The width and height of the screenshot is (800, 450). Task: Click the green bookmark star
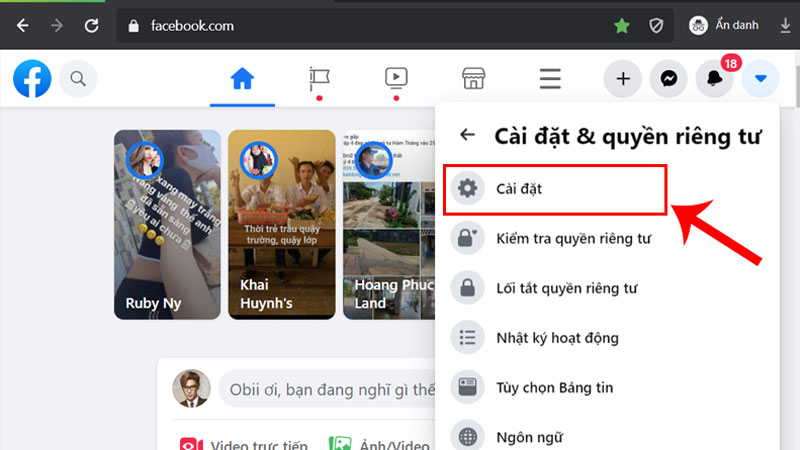621,25
